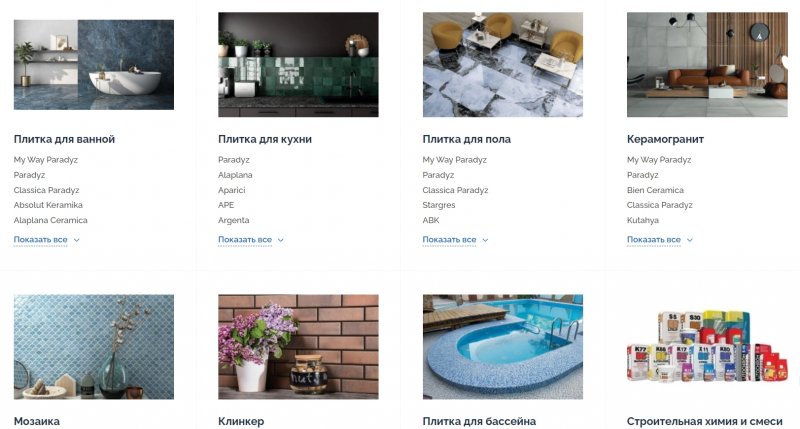
Task: Select the Aparici brand under kitchen tiles
Action: click(x=232, y=190)
